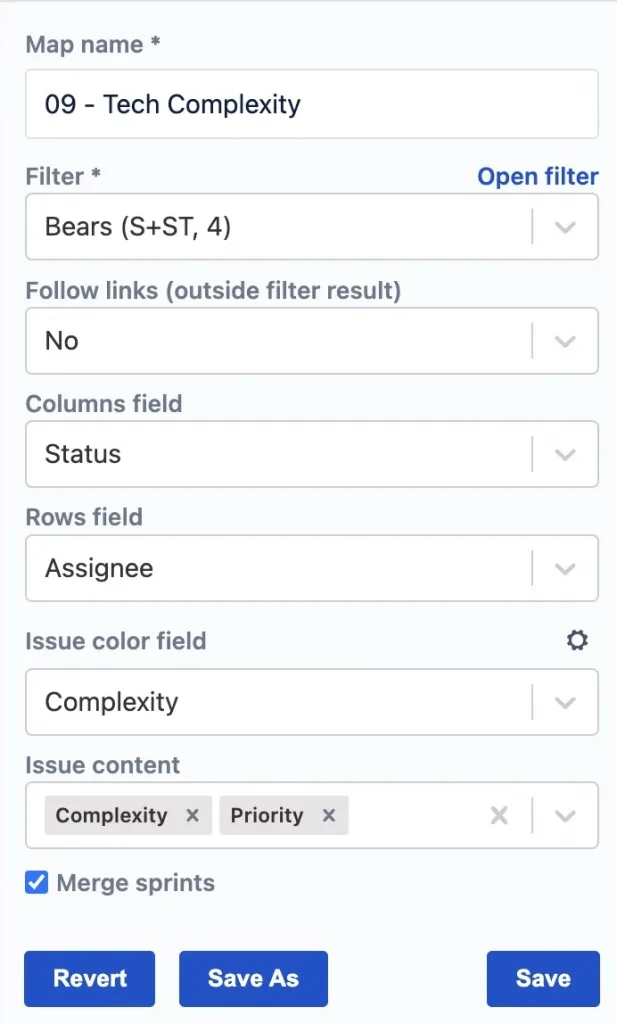
Task: Remove the Priority tag from Issue content
Action: point(328,815)
